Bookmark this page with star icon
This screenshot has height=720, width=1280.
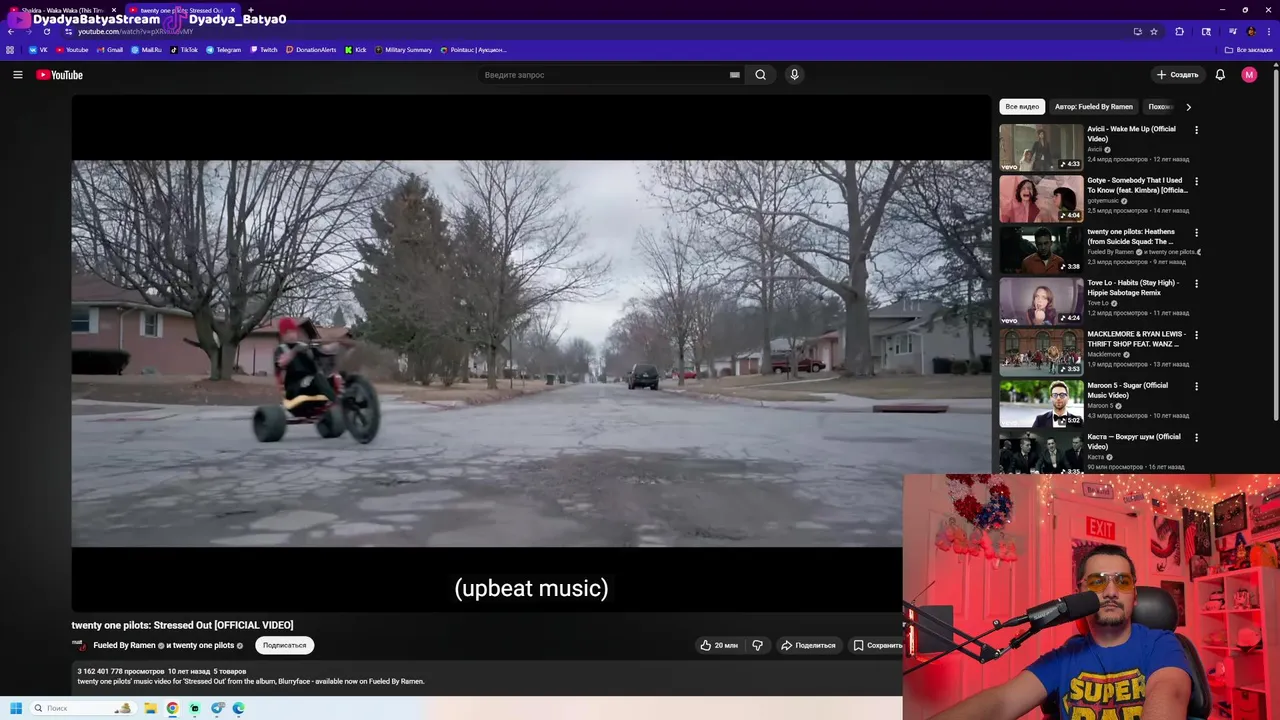[1154, 31]
